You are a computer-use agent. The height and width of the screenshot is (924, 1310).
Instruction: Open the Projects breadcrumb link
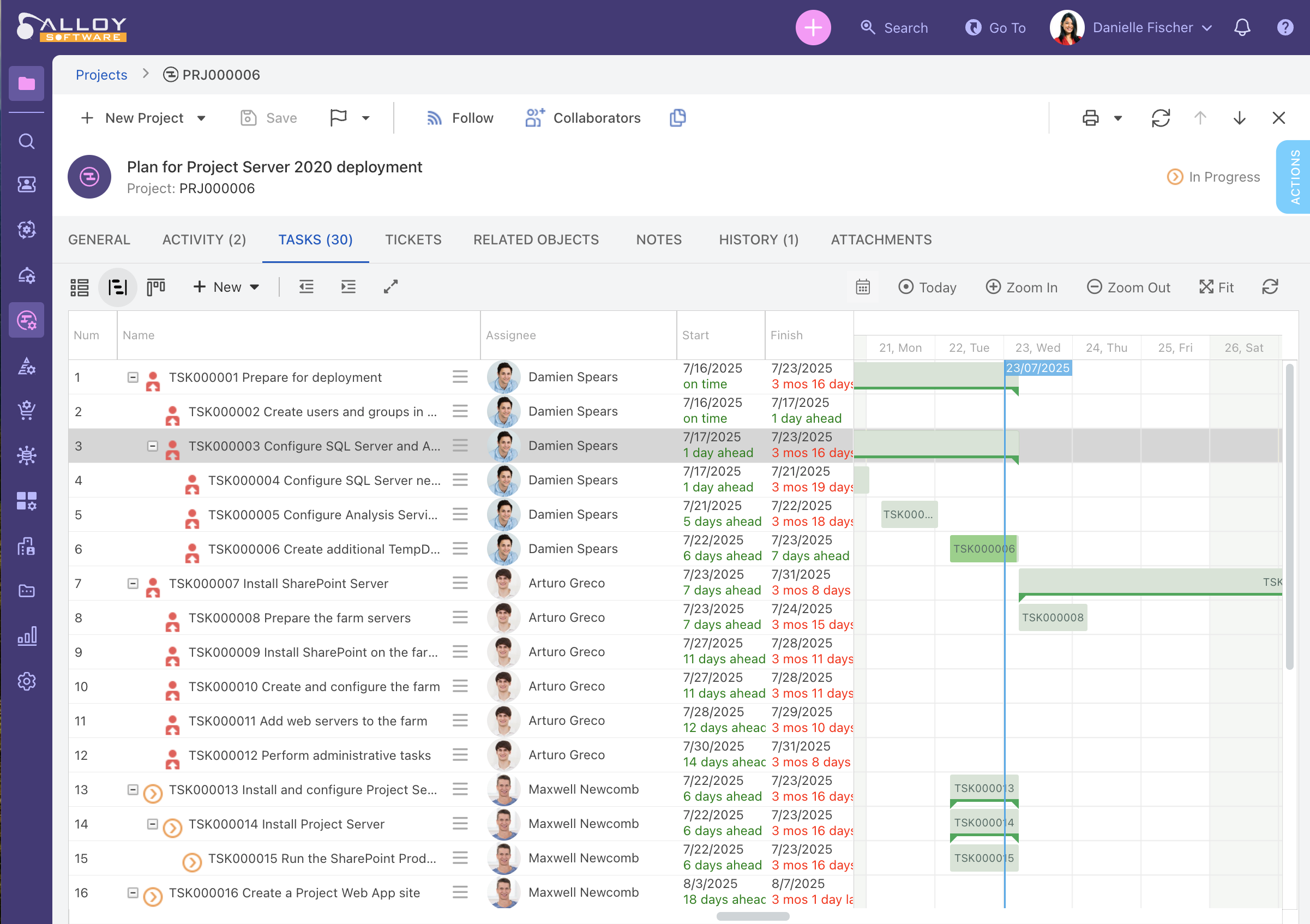click(101, 75)
